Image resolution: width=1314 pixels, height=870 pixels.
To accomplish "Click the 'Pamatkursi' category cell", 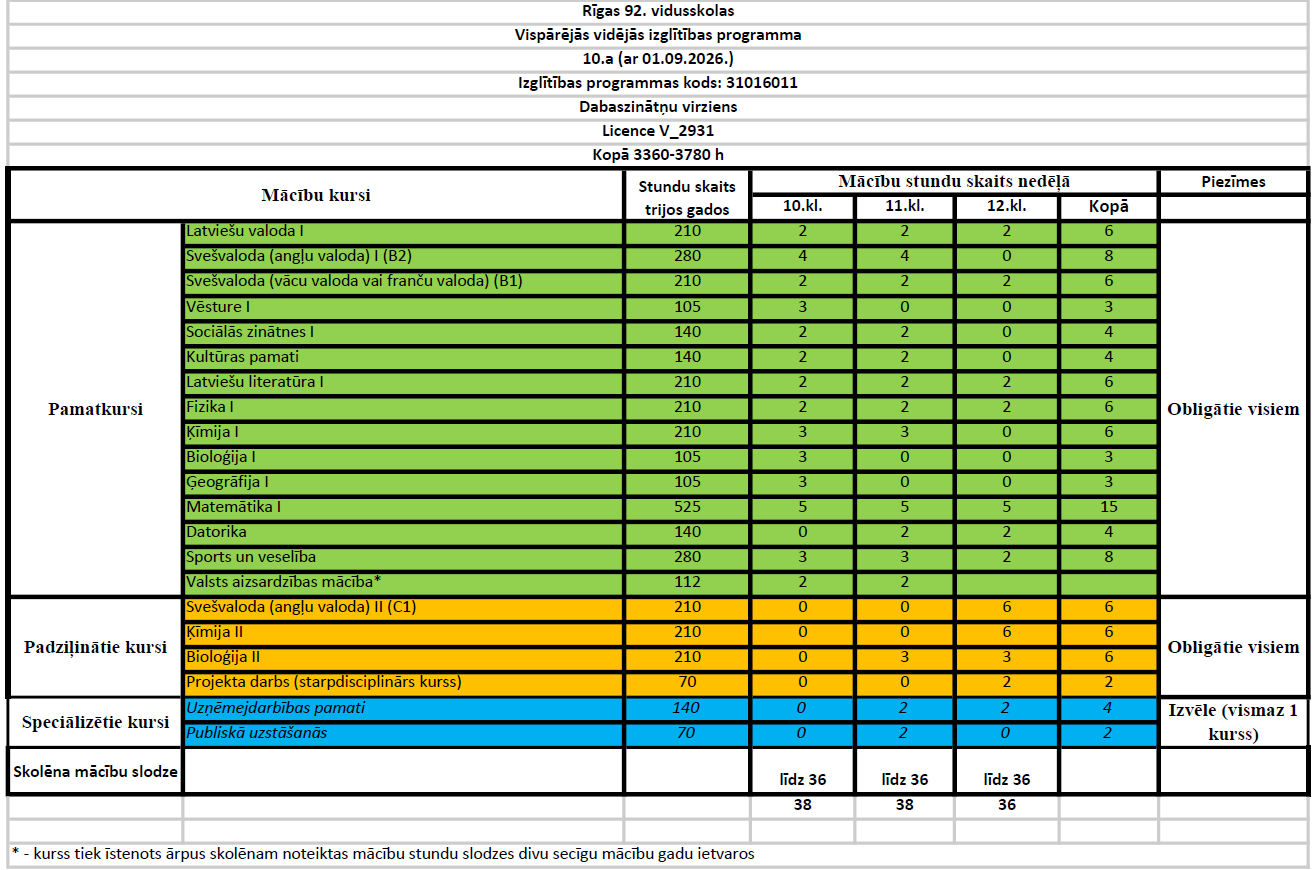I will tap(96, 409).
